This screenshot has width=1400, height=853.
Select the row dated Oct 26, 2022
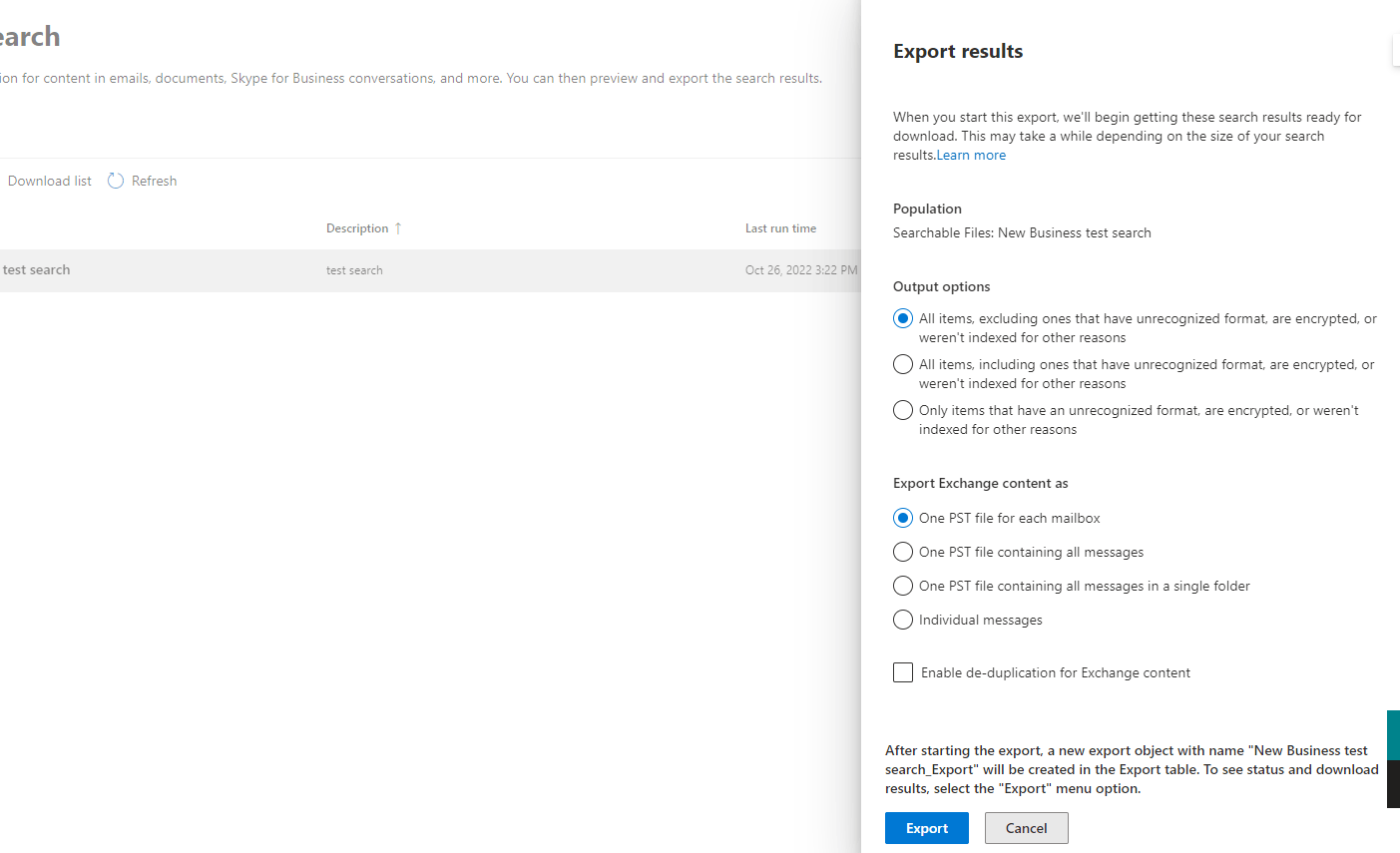(800, 270)
